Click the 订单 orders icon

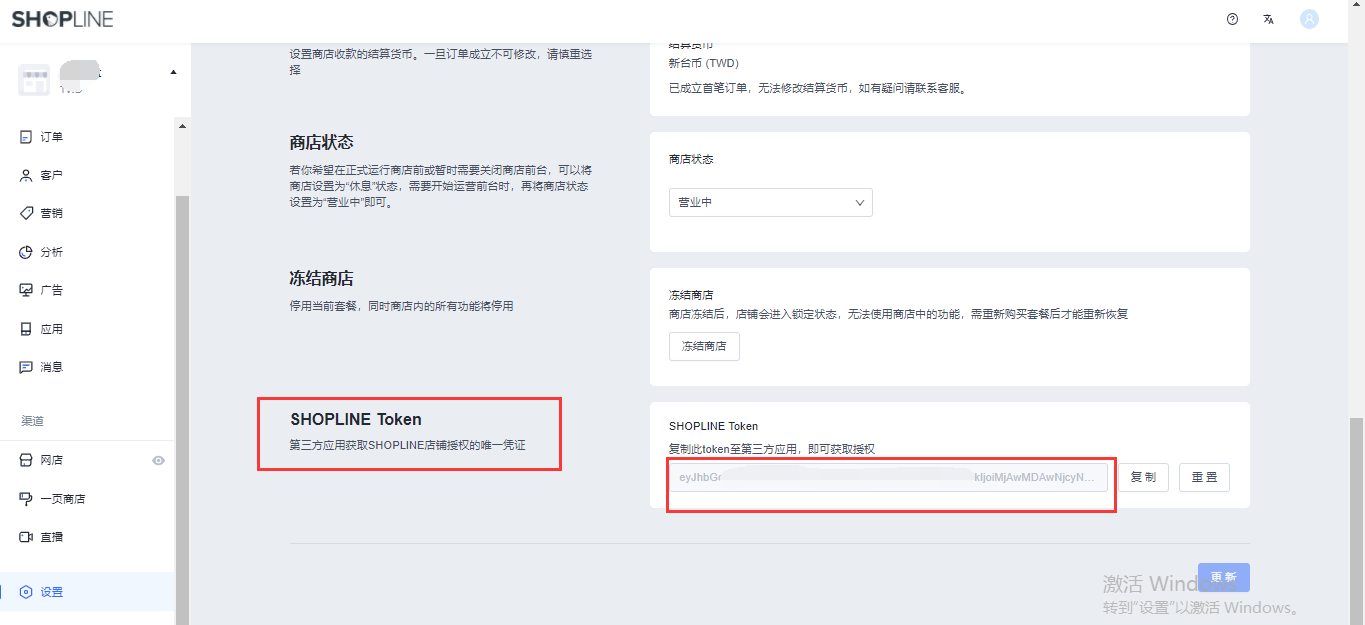coord(27,137)
